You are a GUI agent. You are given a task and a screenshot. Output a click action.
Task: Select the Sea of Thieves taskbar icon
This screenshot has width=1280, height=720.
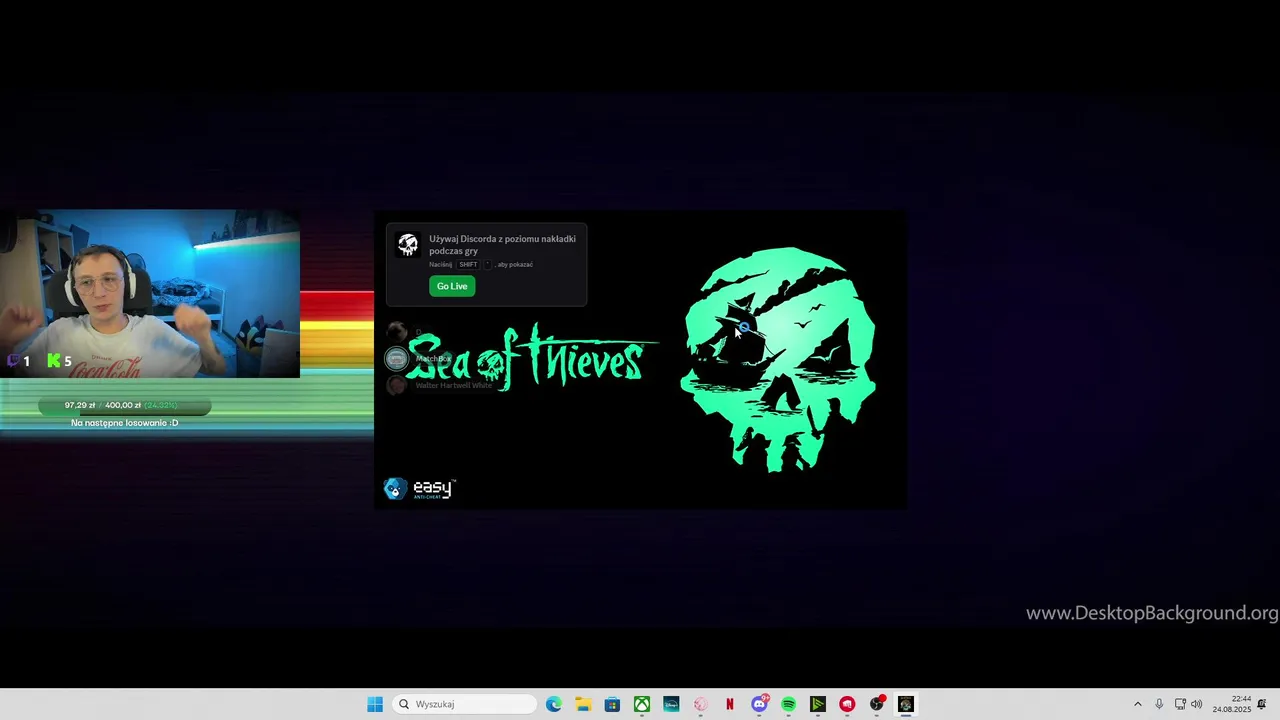[x=906, y=704]
